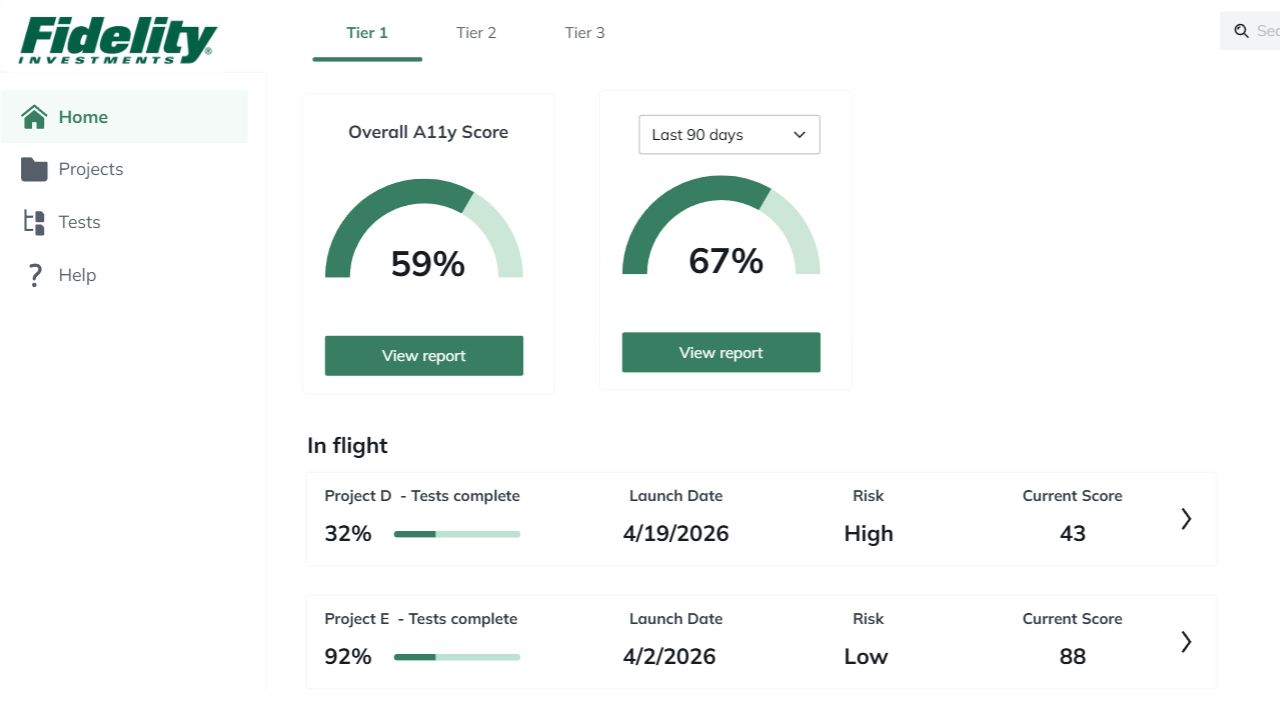
Task: Switch to the Tier 2 tab
Action: [476, 33]
